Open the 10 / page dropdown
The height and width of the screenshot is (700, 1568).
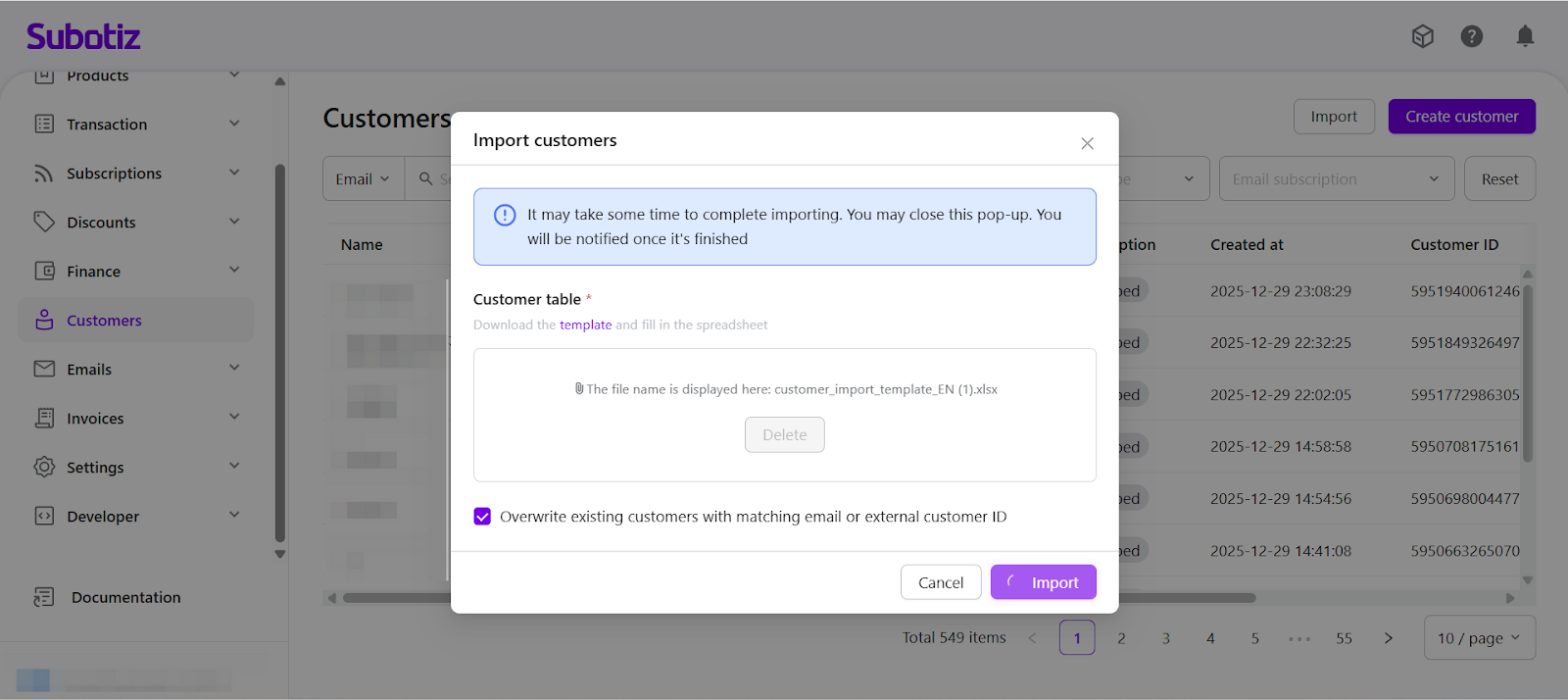point(1479,638)
